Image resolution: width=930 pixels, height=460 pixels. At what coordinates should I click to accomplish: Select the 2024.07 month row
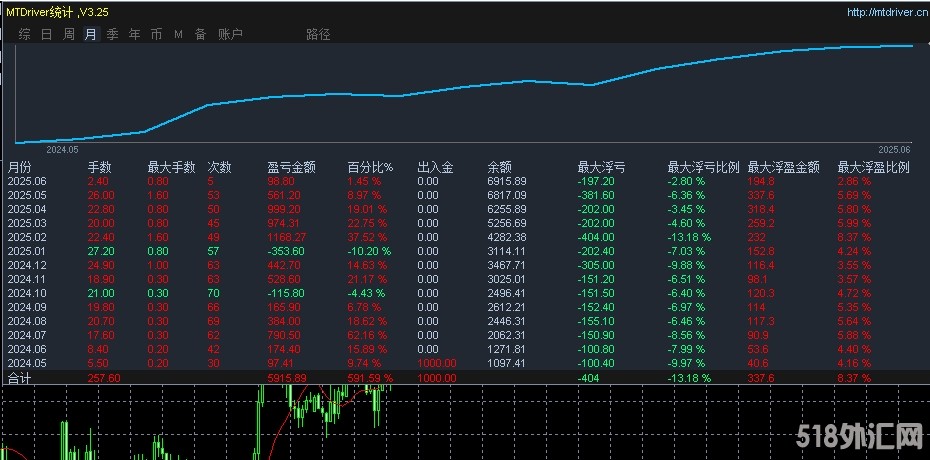pyautogui.click(x=465, y=335)
